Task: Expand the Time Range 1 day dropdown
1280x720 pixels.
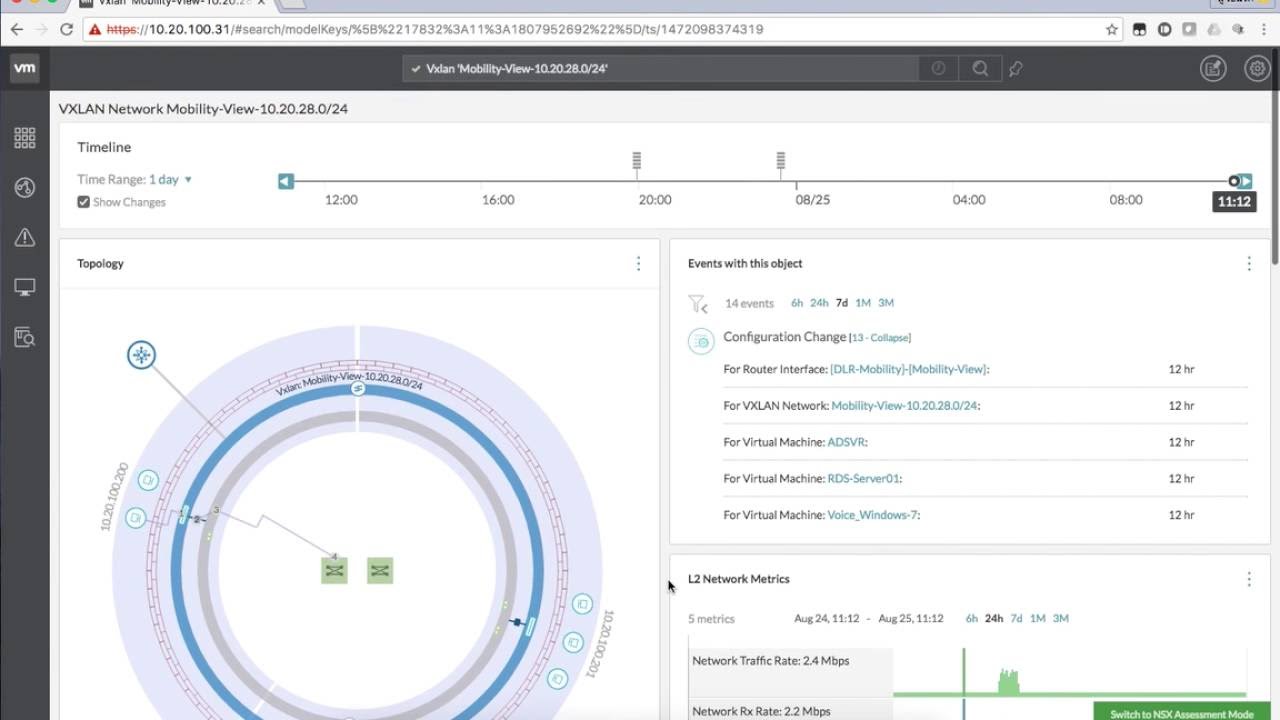Action: click(170, 180)
